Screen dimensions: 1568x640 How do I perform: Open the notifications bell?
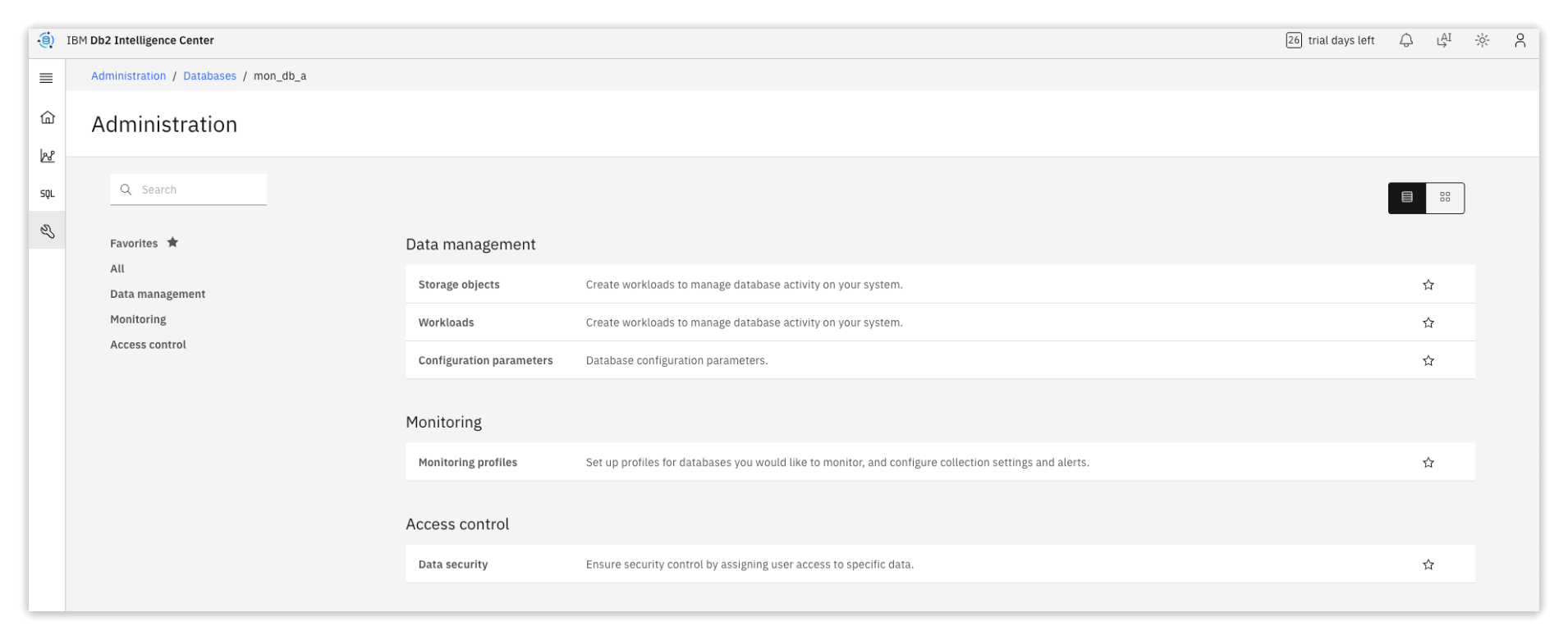click(x=1406, y=40)
